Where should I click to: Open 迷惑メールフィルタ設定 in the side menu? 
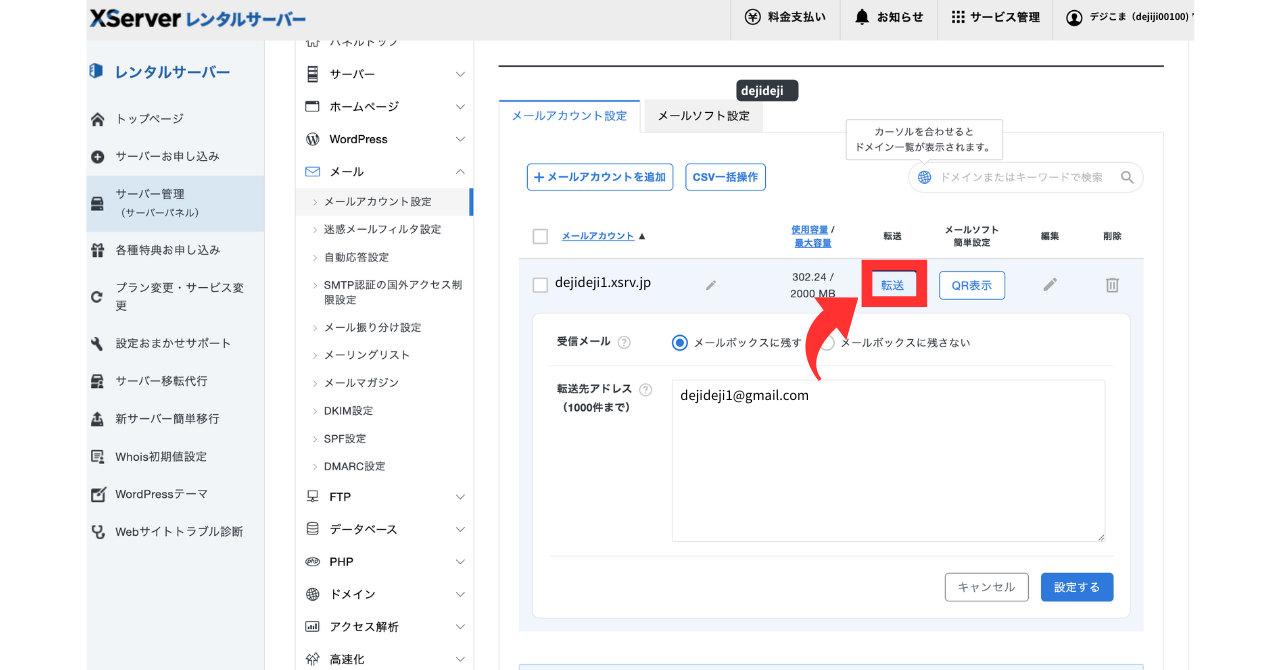[382, 229]
